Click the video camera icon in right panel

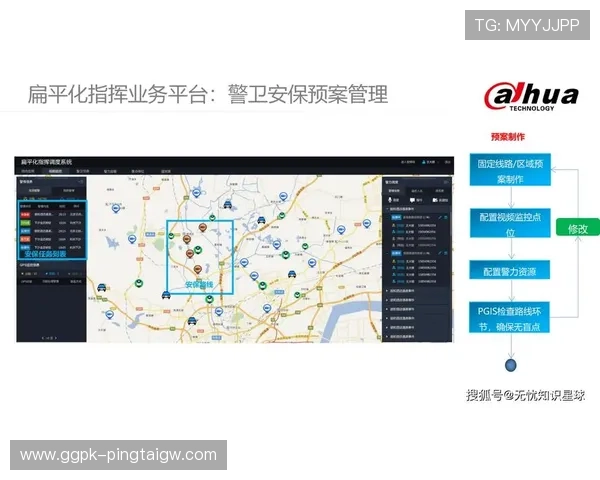(435, 200)
